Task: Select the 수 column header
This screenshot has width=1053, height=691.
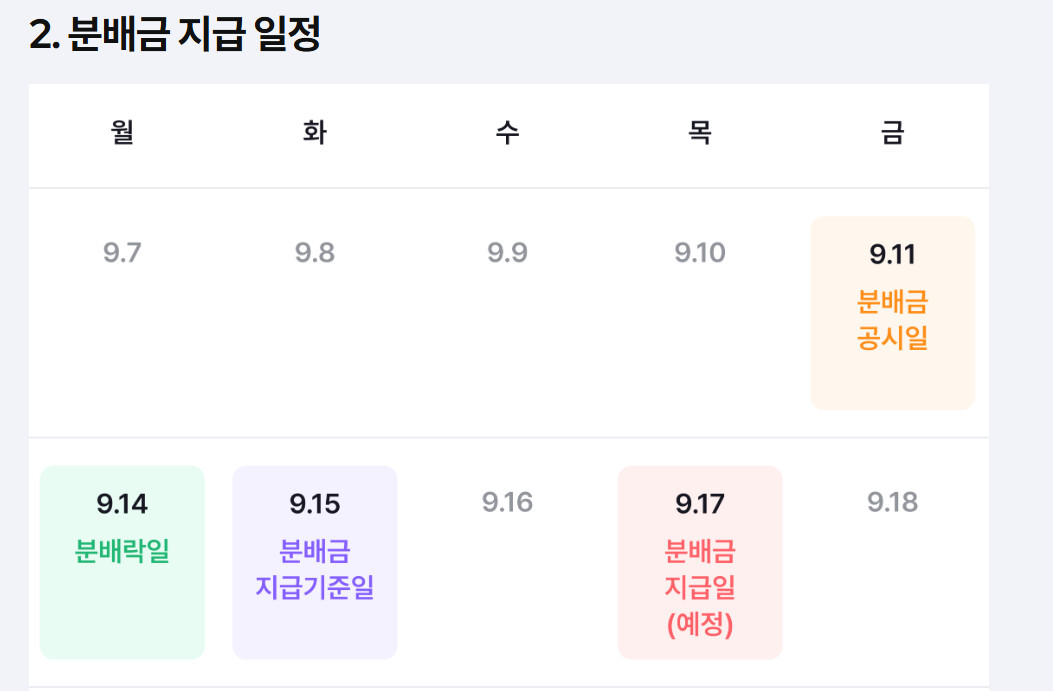Action: click(x=508, y=132)
